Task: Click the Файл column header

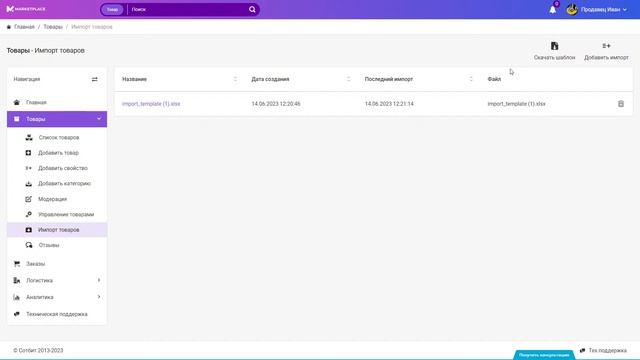Action: point(494,79)
